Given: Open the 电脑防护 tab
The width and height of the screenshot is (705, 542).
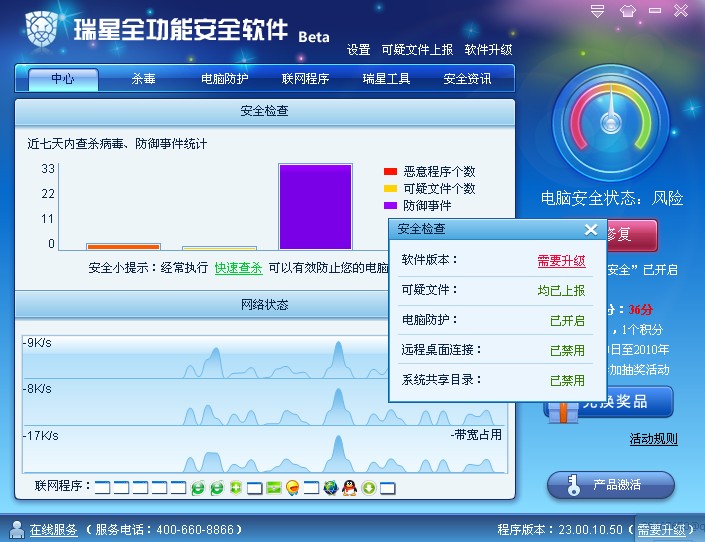Looking at the screenshot, I should coord(224,79).
